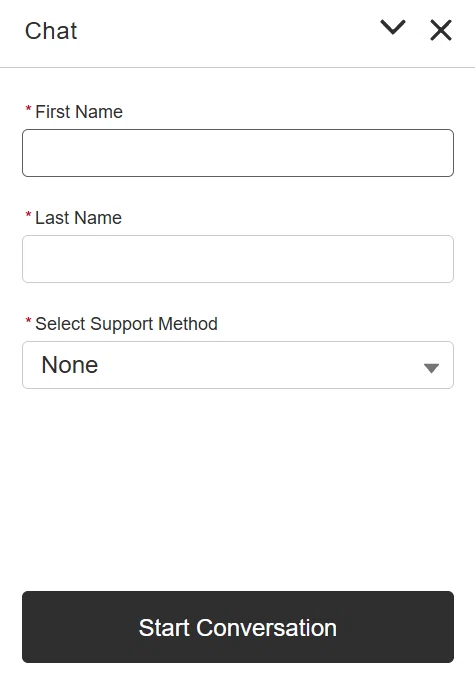The image size is (475, 684).
Task: Start the conversation with the dark button
Action: click(x=238, y=627)
